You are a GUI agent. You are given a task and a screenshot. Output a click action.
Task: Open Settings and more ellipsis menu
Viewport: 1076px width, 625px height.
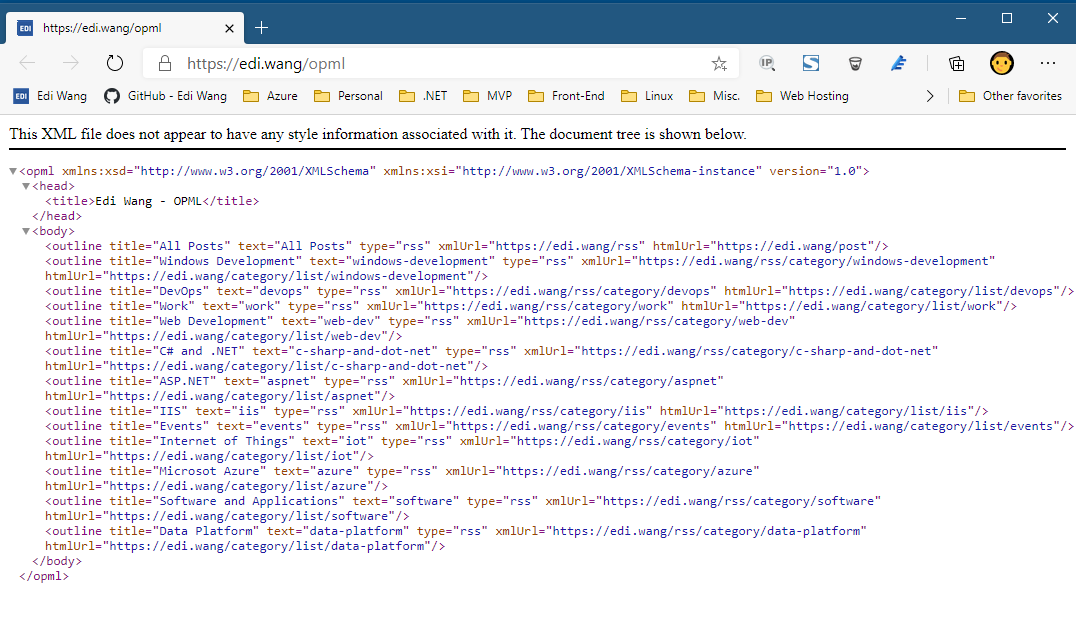coord(1048,63)
